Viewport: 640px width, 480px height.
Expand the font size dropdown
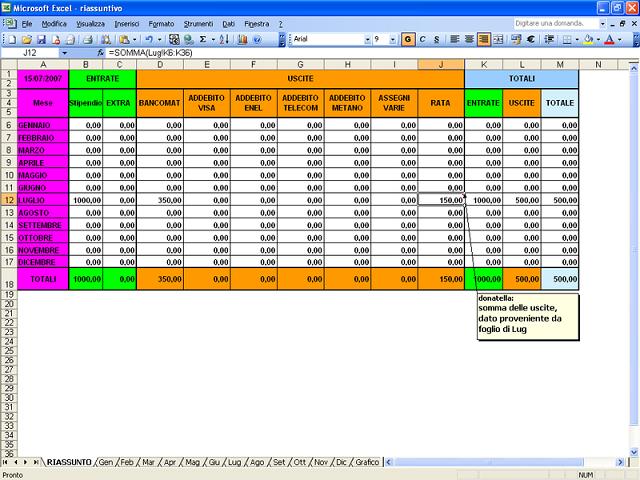(393, 39)
